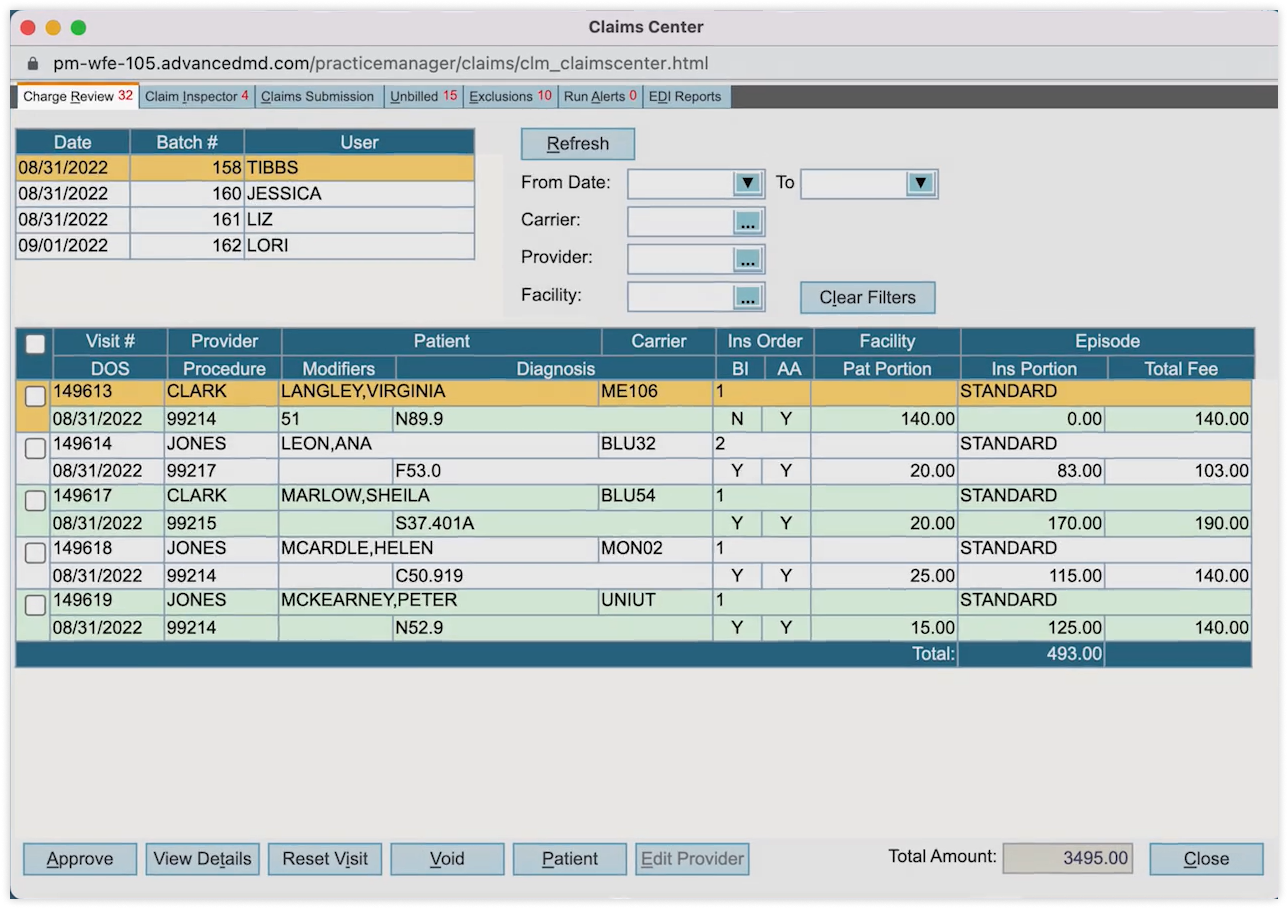Click carrier code UNIUT

coord(628,601)
